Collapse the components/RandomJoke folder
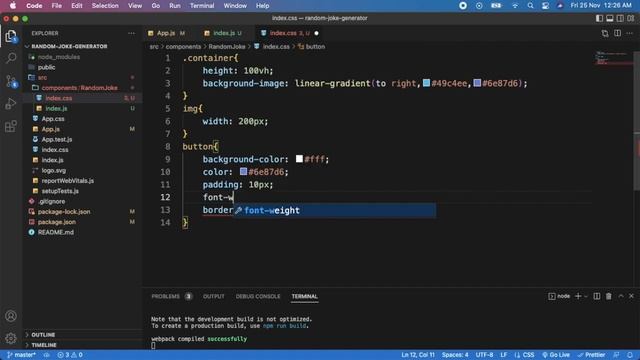 (x=79, y=88)
